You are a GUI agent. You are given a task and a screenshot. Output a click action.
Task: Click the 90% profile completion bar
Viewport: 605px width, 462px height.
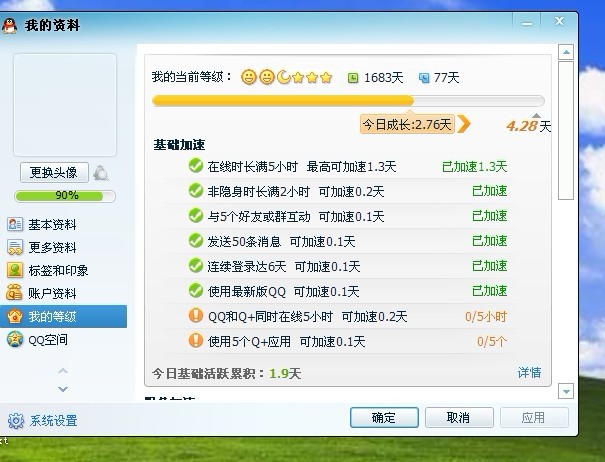coord(65,196)
